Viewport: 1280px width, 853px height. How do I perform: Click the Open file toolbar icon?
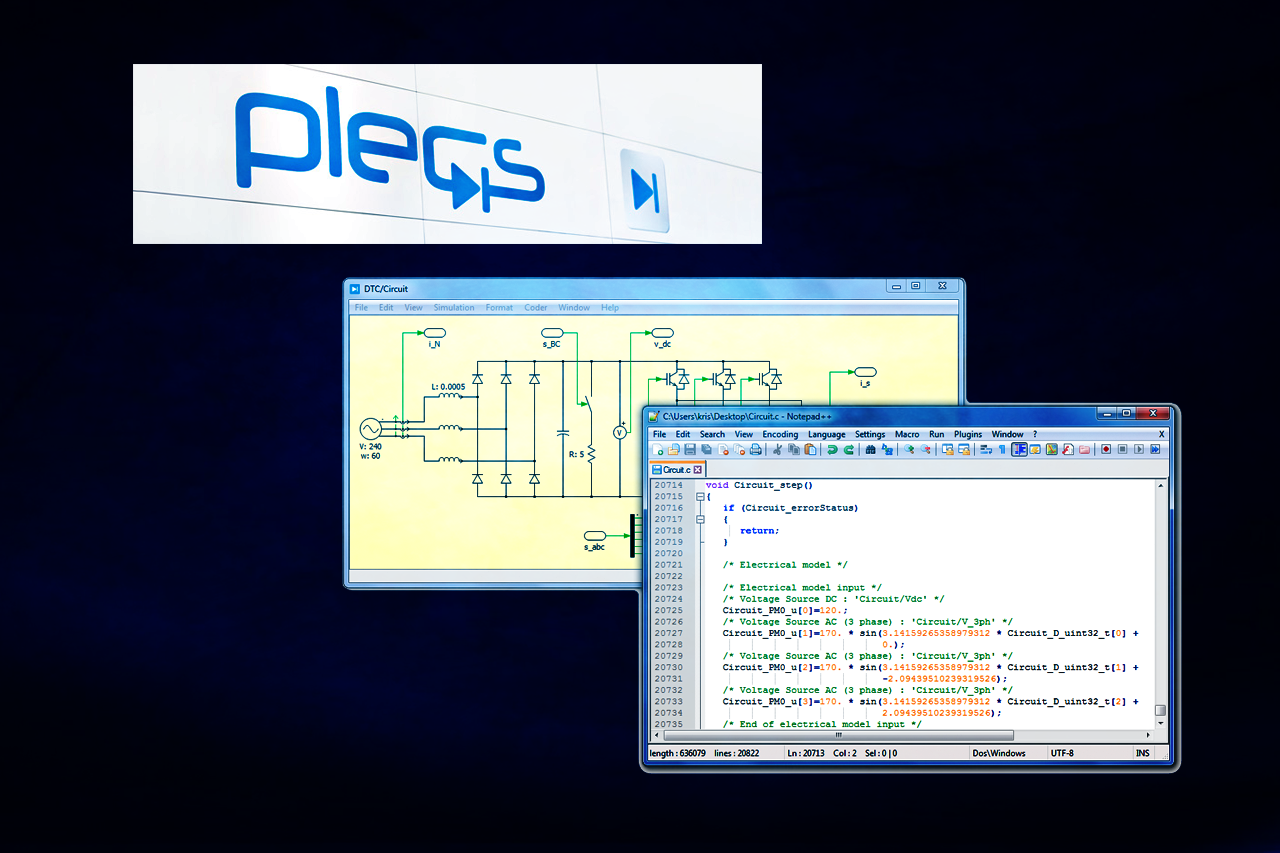click(673, 450)
